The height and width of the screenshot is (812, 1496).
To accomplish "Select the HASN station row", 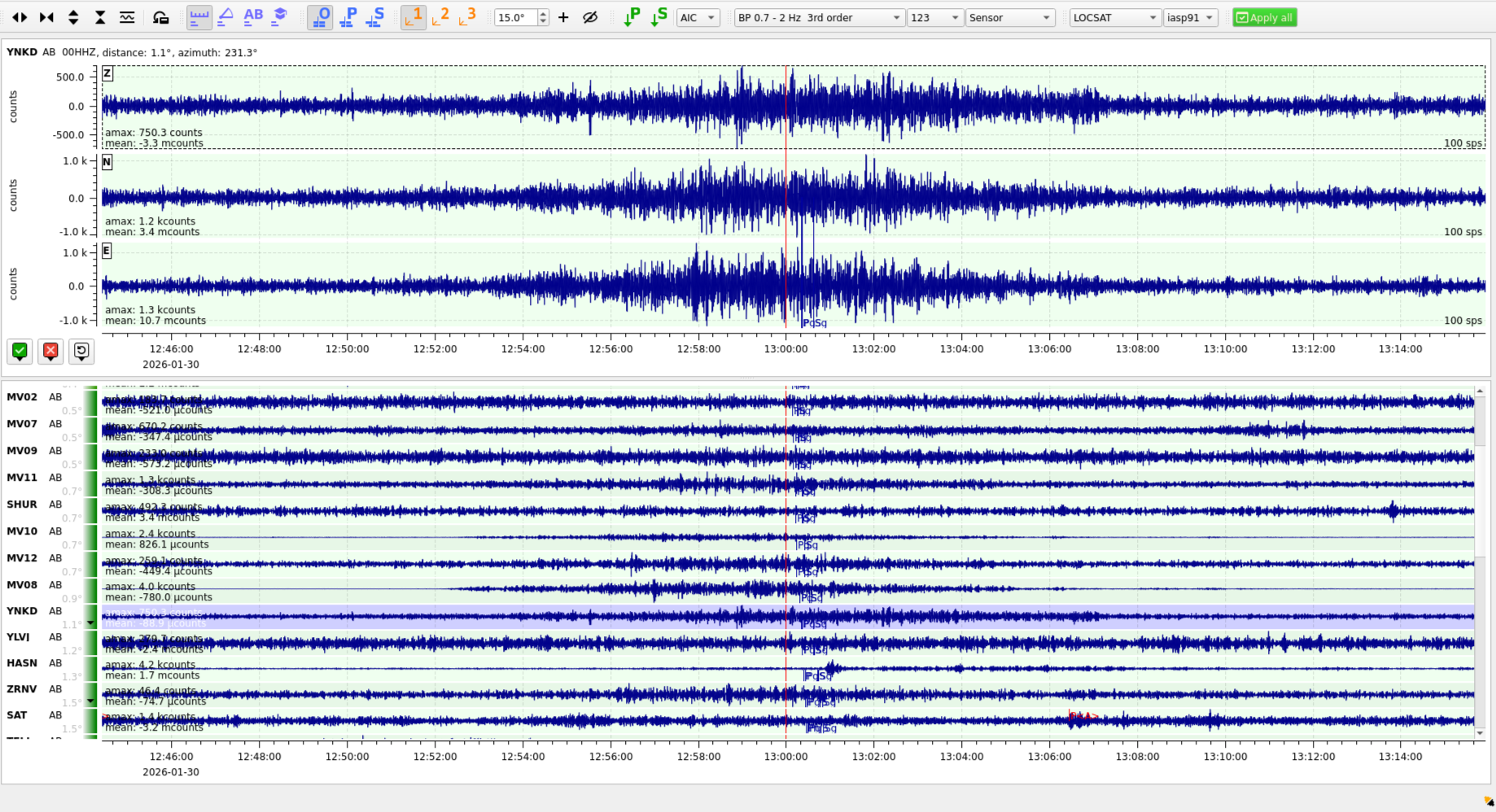I will (x=22, y=663).
